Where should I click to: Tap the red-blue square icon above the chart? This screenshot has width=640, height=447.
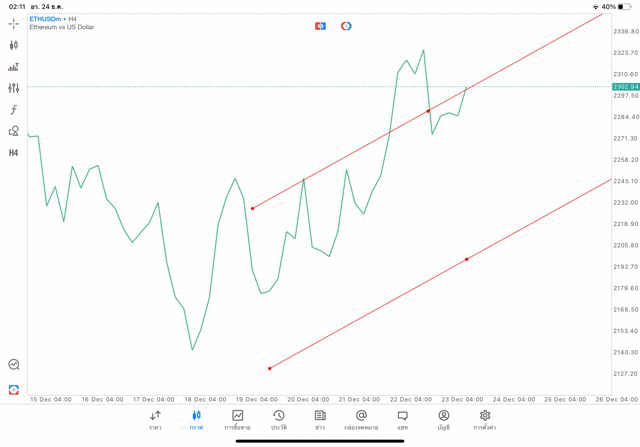(320, 25)
